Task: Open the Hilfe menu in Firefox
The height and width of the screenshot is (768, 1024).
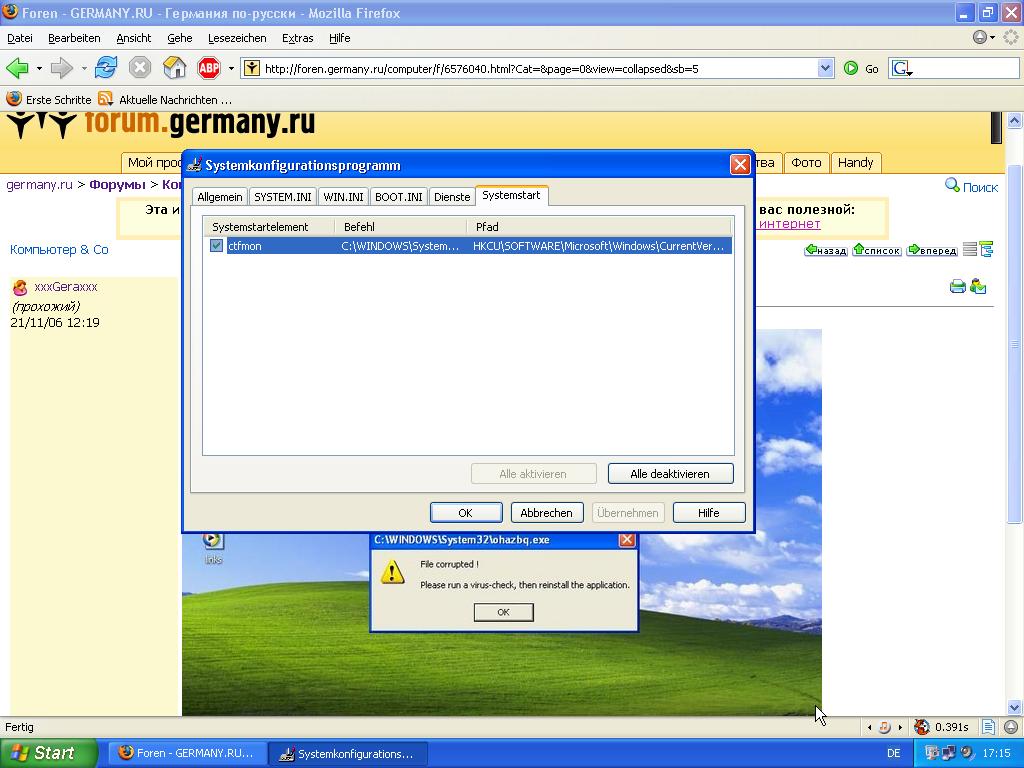Action: [x=340, y=38]
